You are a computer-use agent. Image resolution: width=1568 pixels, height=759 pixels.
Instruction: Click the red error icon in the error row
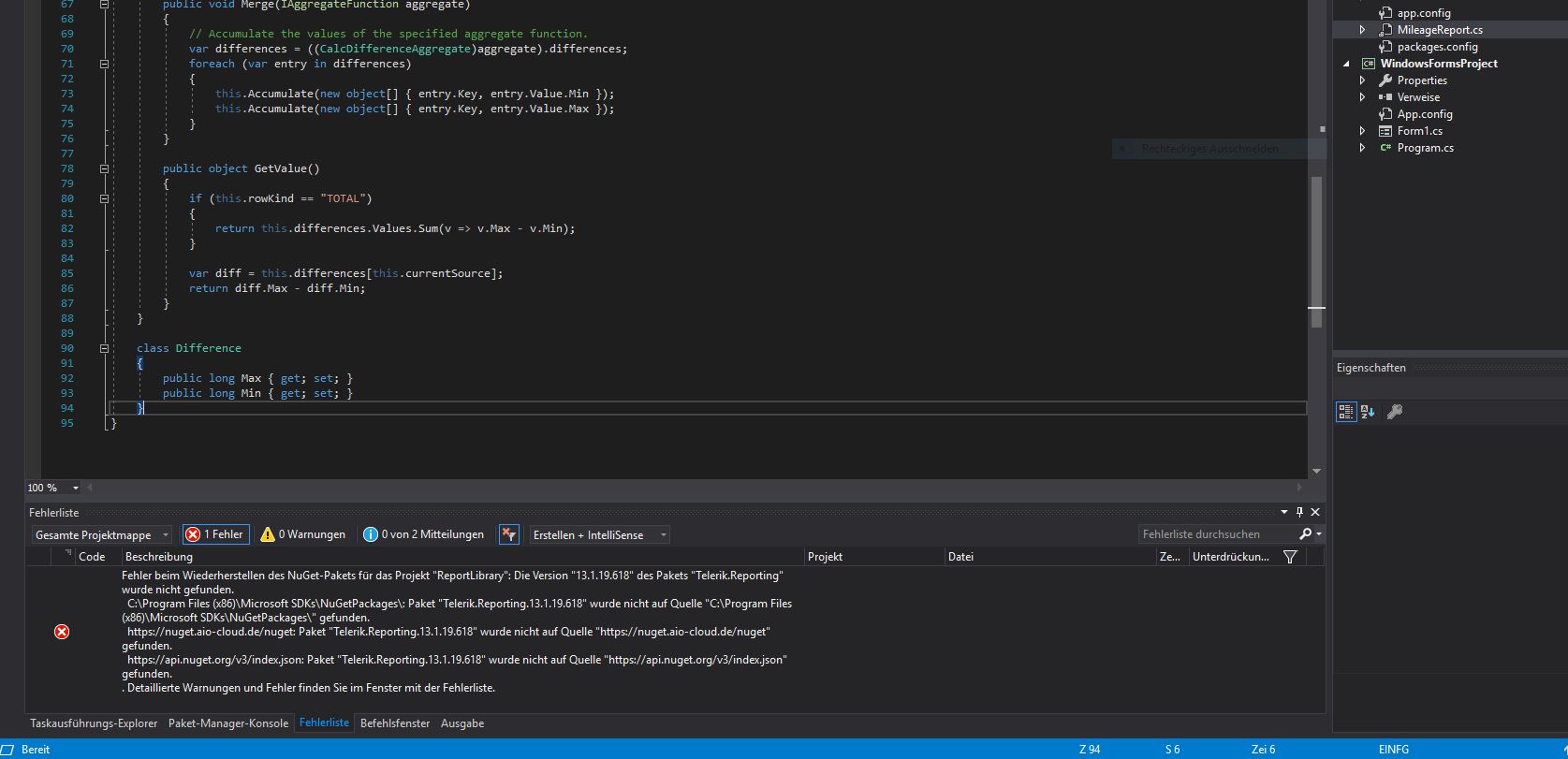pos(62,632)
